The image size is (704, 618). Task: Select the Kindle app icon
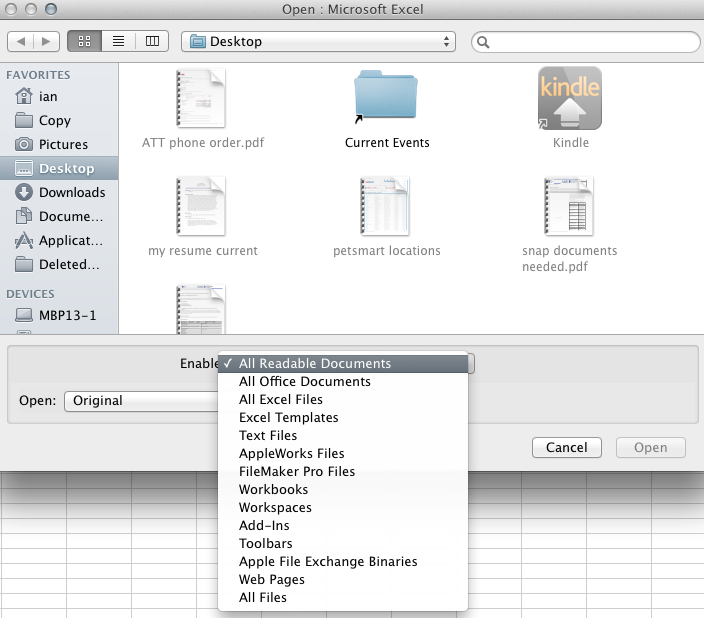point(570,98)
